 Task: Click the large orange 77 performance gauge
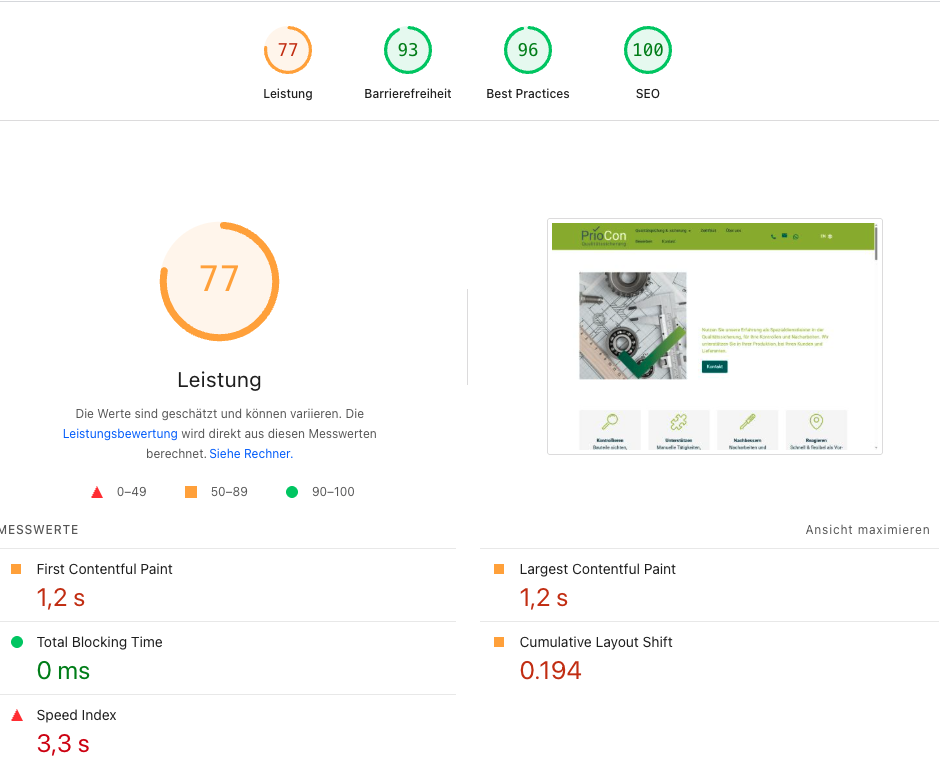click(x=219, y=281)
